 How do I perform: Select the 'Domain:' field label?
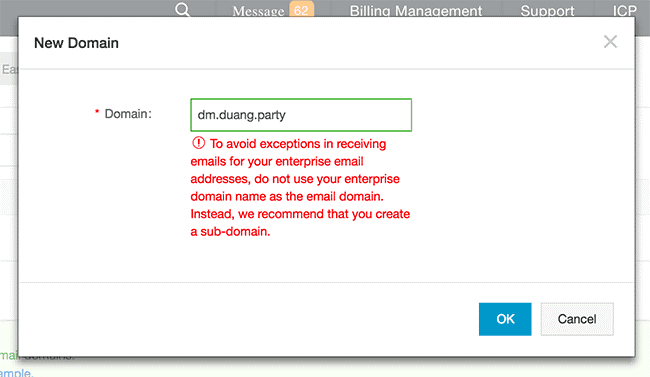tap(128, 114)
